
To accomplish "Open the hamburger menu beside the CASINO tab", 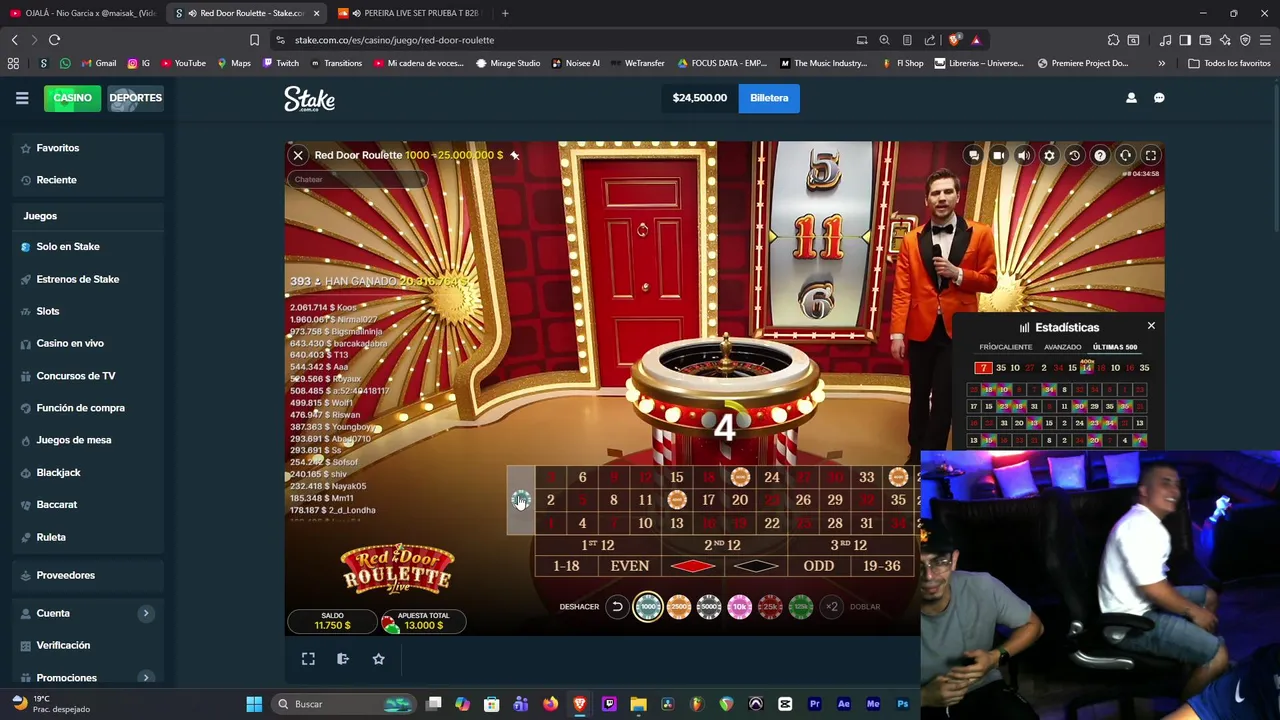I will pos(22,98).
